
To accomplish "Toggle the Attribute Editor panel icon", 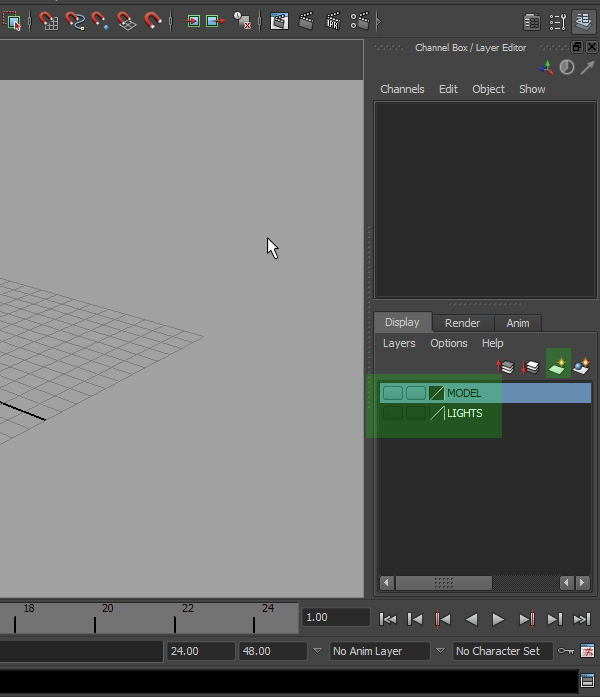I will (532, 22).
